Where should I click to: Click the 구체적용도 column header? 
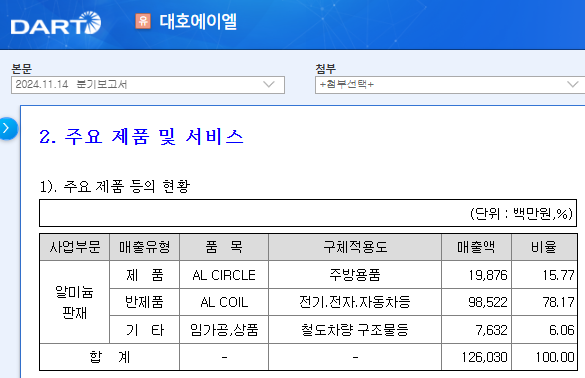click(x=355, y=247)
